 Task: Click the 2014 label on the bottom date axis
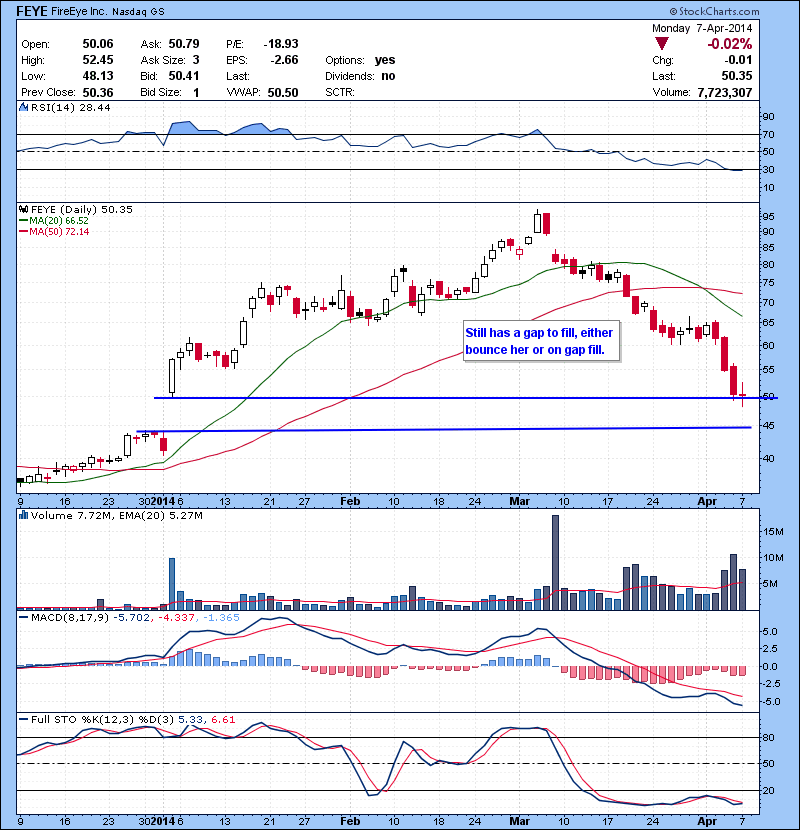163,821
